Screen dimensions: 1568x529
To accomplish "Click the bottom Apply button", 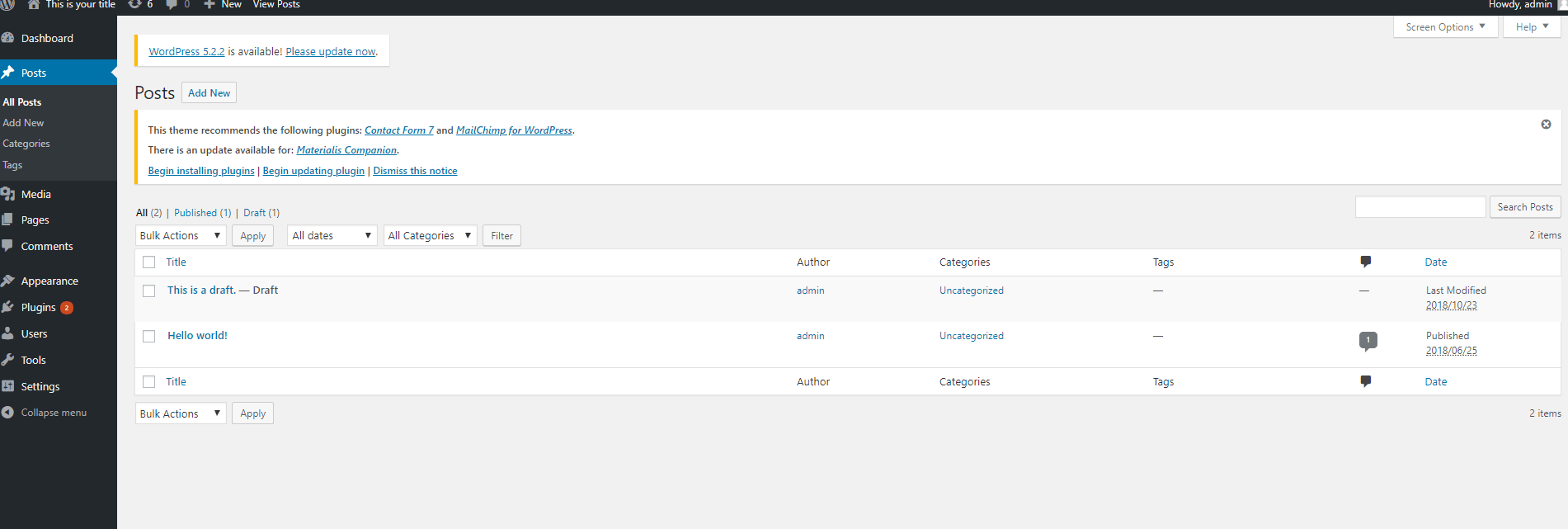I will [x=252, y=413].
